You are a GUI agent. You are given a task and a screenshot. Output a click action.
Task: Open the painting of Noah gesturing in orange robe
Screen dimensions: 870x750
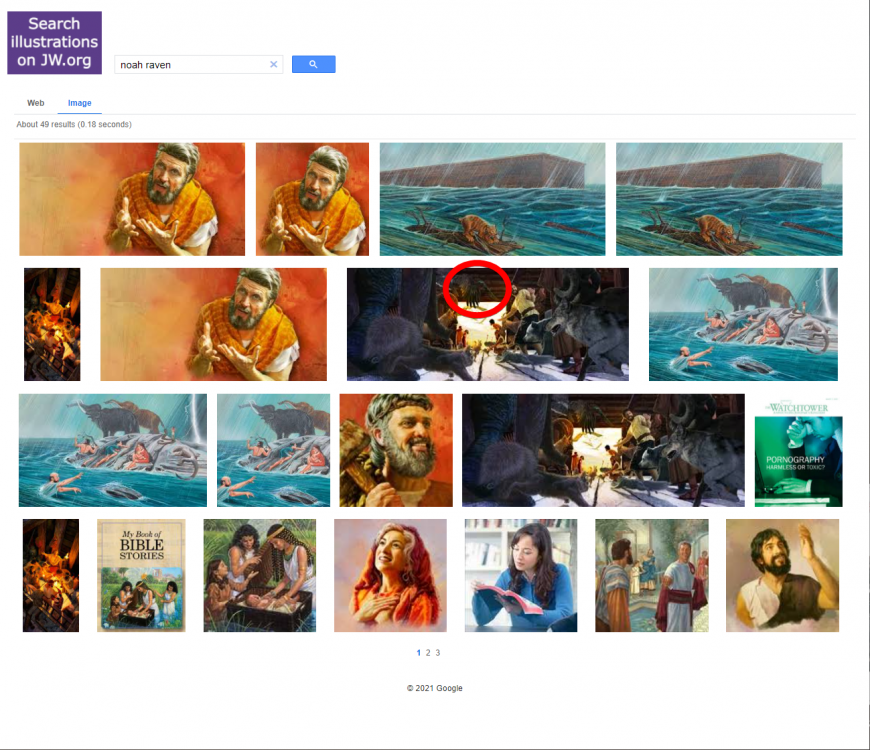tap(131, 199)
